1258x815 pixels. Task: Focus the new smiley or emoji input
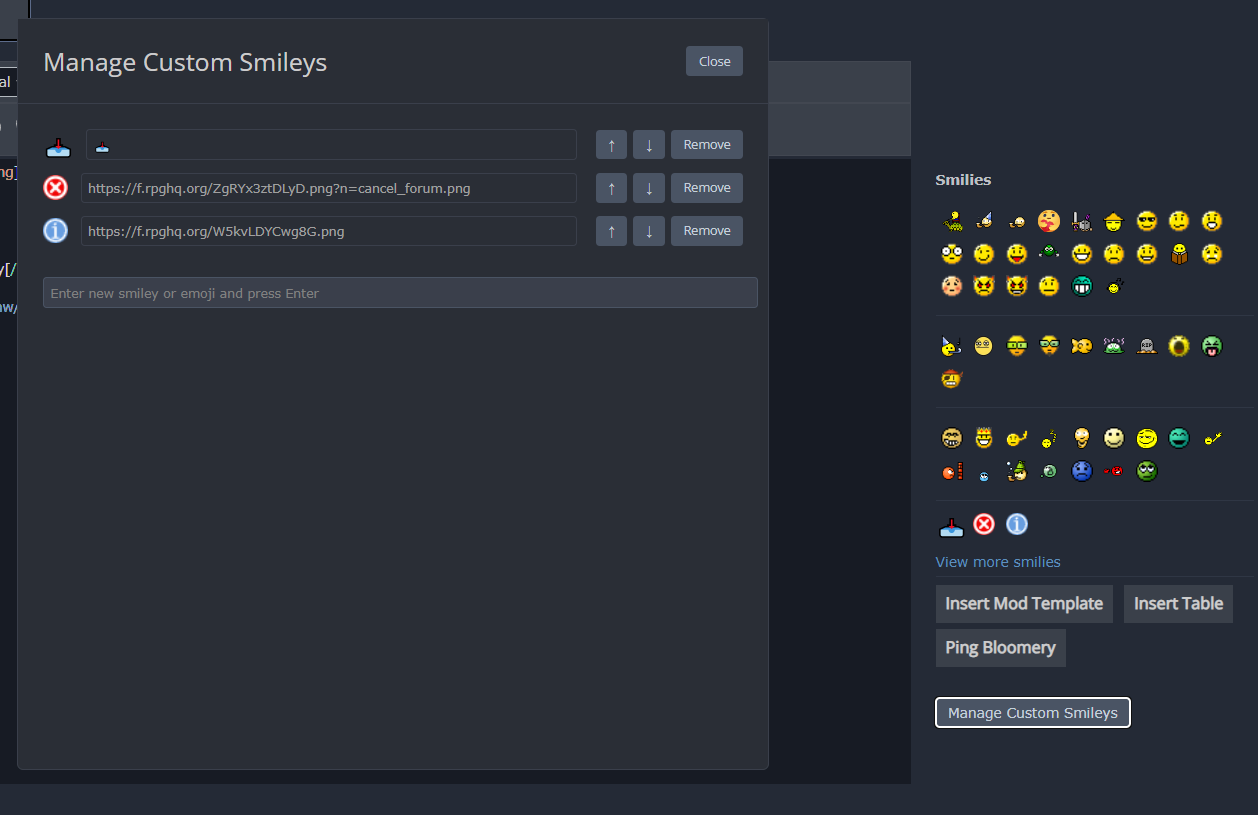[400, 293]
